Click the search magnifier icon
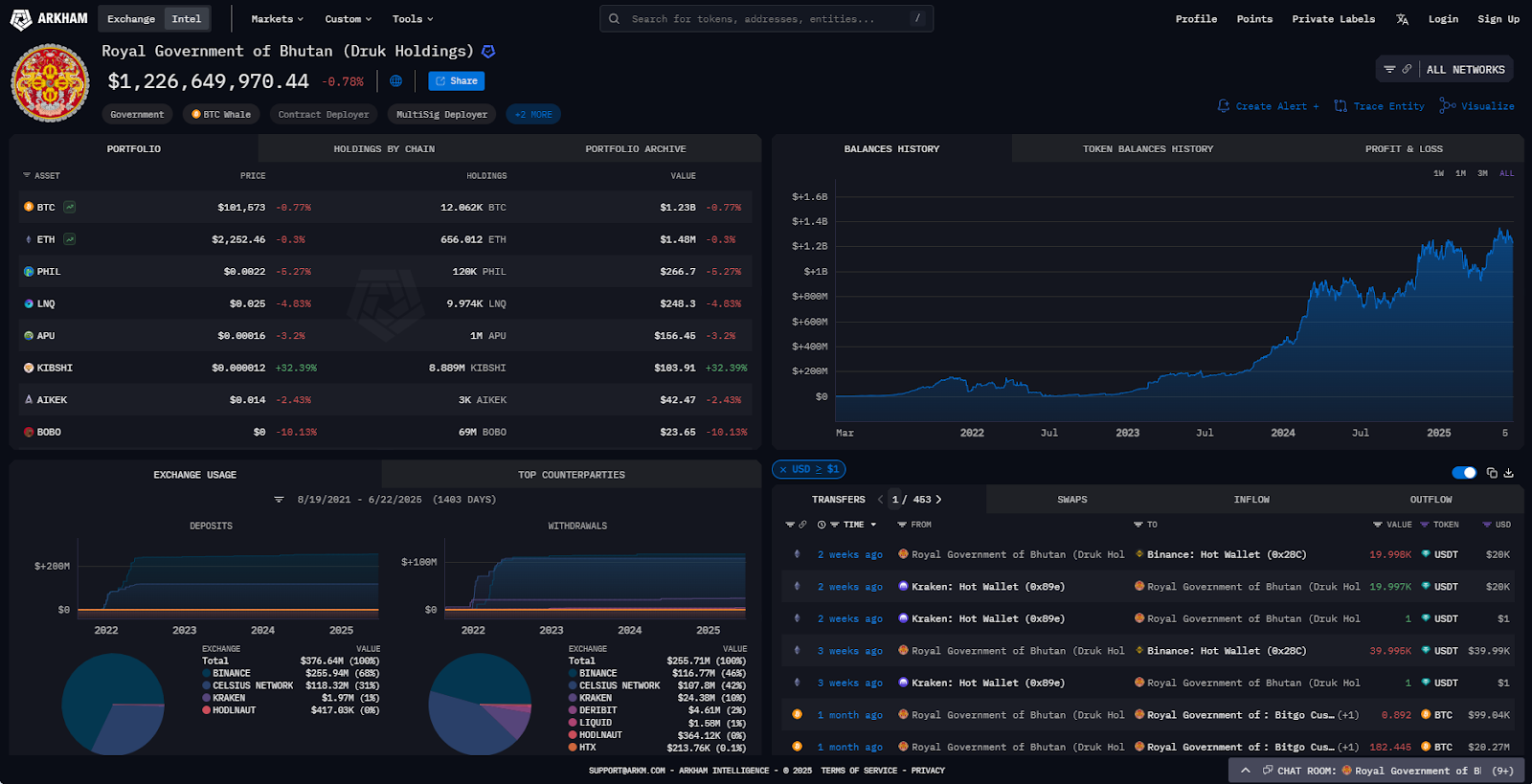The image size is (1532, 784). (x=615, y=19)
